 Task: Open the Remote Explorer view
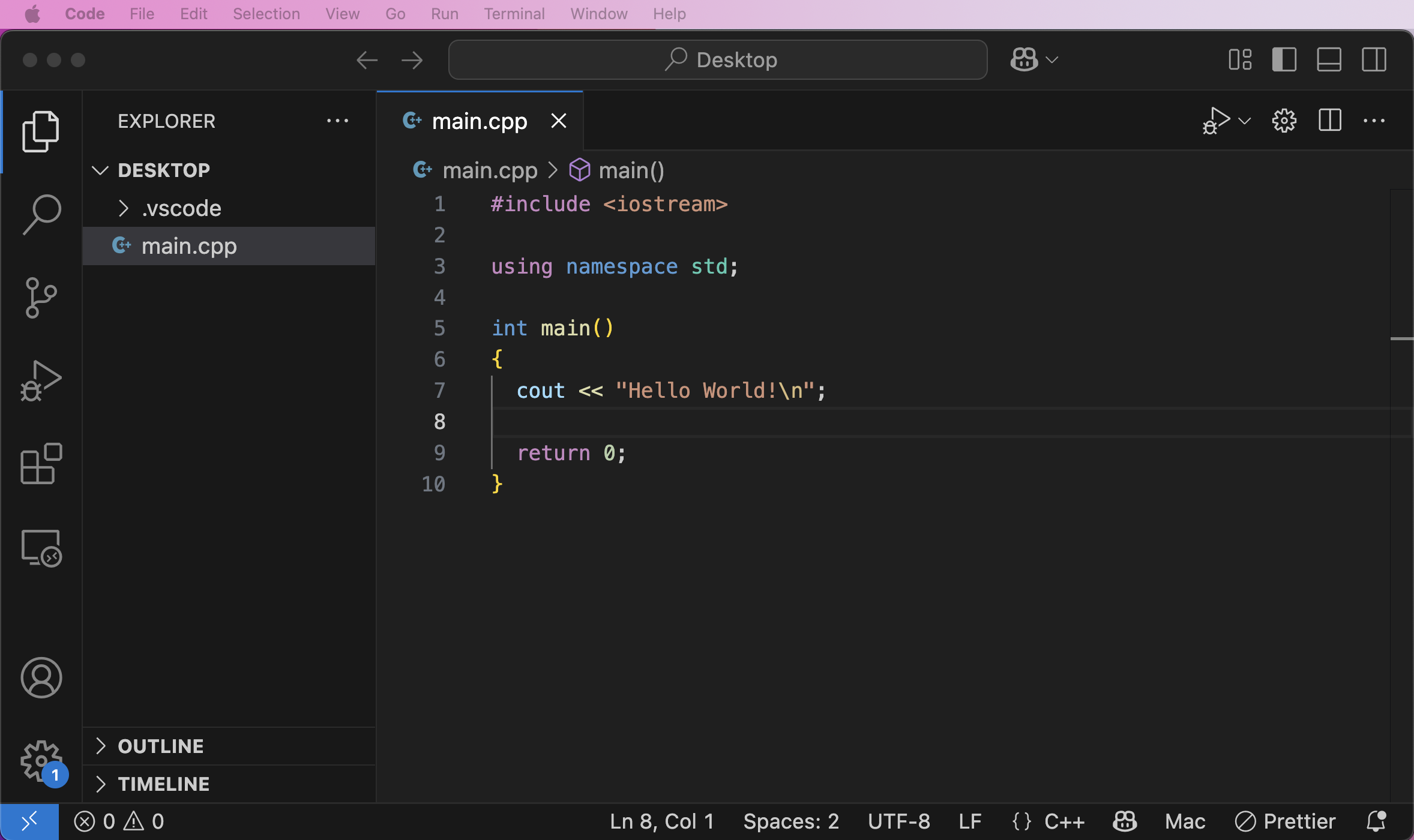pyautogui.click(x=41, y=548)
